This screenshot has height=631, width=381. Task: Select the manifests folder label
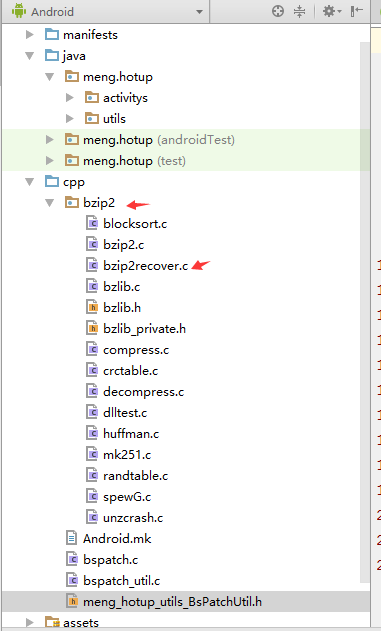coord(90,35)
